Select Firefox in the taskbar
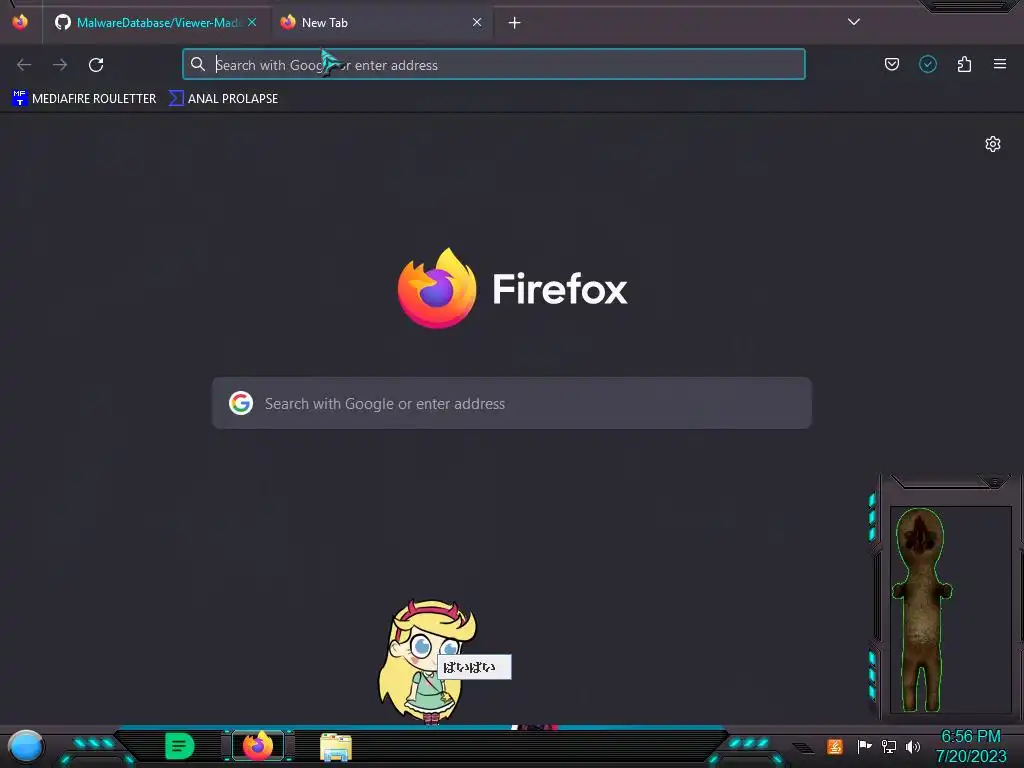This screenshot has height=768, width=1024. click(x=258, y=746)
